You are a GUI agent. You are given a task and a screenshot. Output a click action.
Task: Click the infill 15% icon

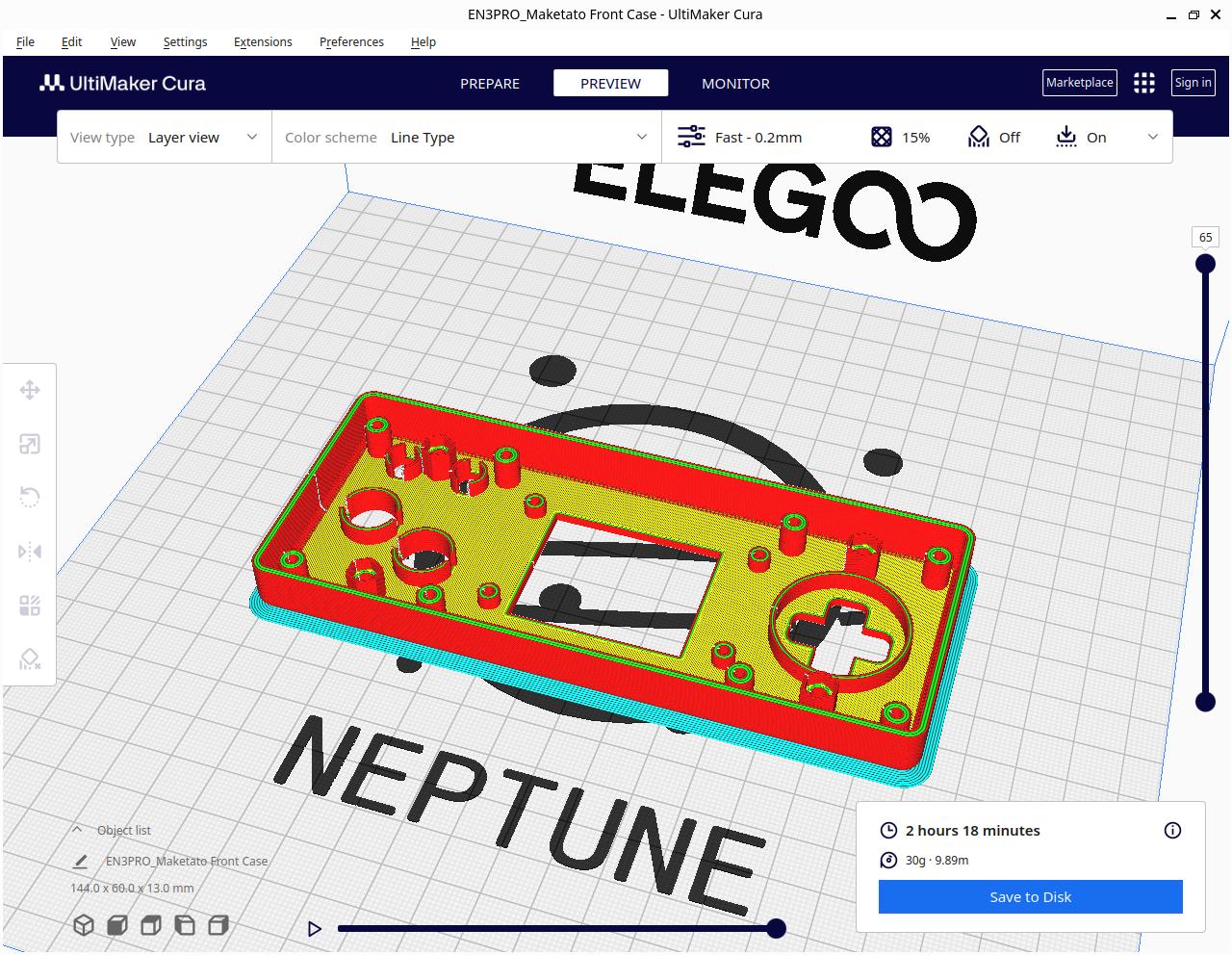tap(882, 137)
